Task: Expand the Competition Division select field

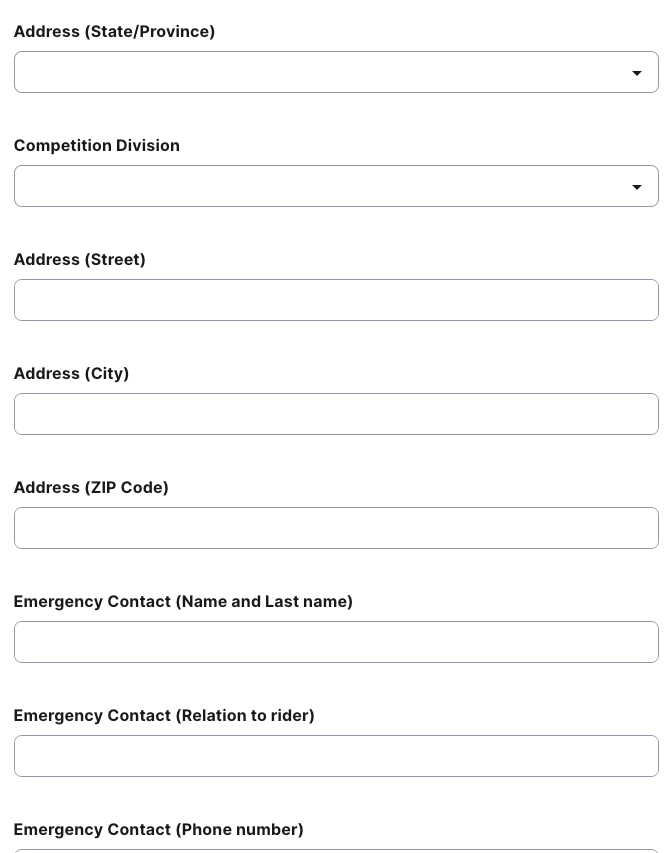Action: [x=320, y=186]
